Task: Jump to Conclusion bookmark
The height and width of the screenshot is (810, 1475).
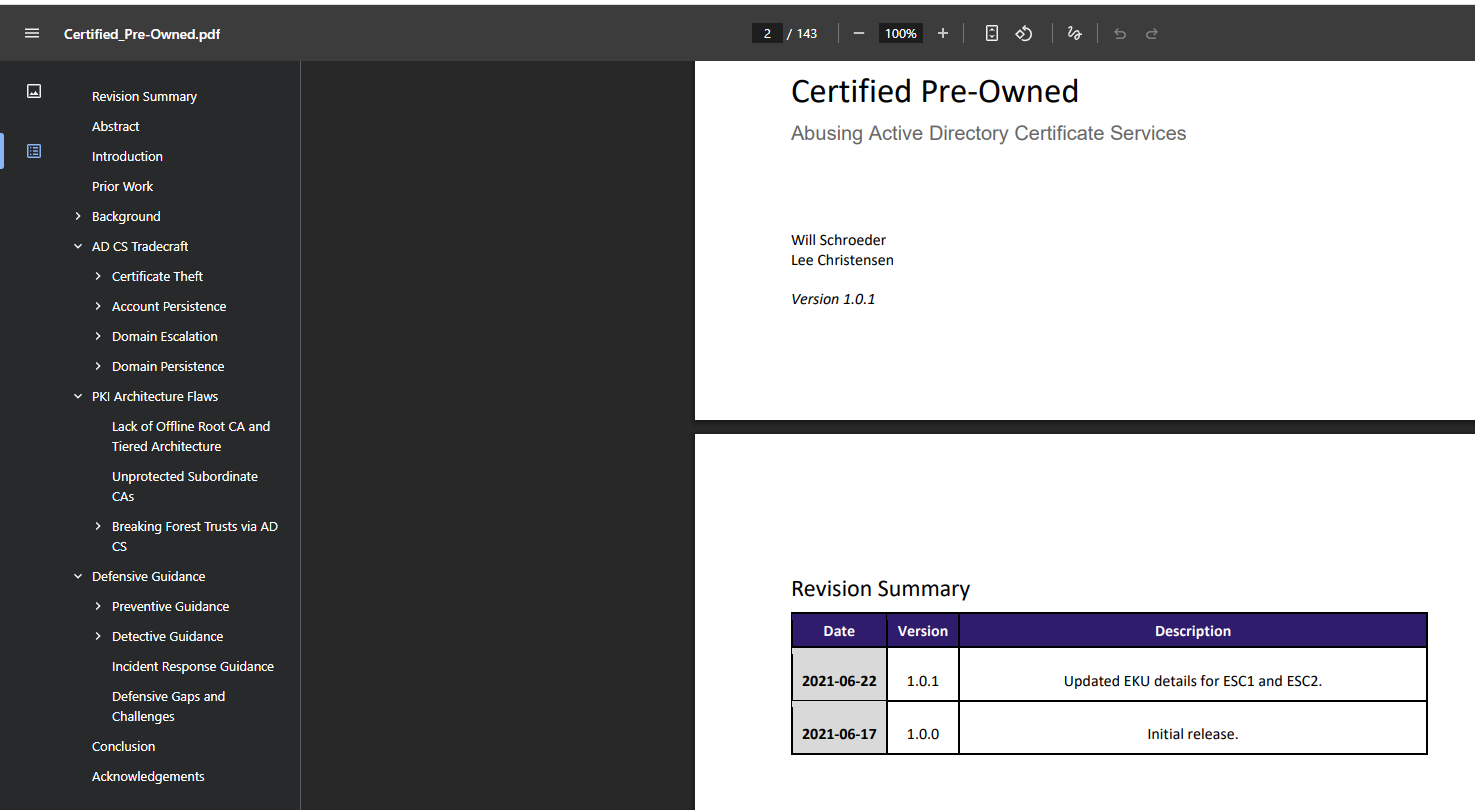Action: pos(123,746)
